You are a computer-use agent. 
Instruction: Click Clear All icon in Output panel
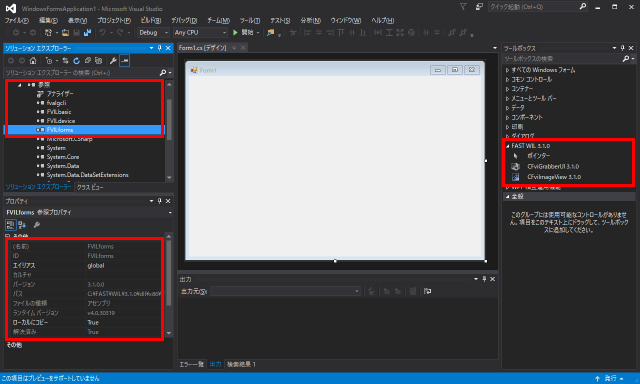[413, 291]
